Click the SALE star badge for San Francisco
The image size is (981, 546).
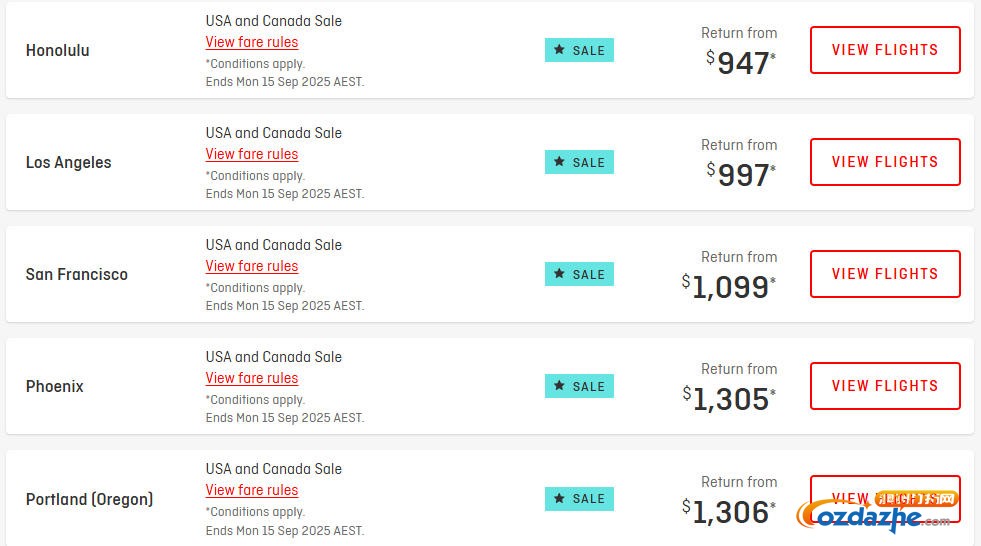tap(579, 274)
